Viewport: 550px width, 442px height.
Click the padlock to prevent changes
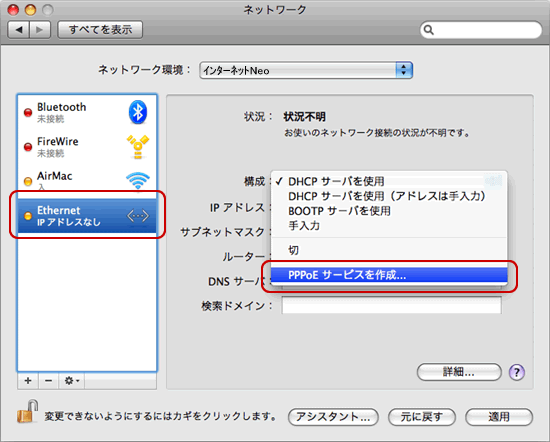(27, 411)
